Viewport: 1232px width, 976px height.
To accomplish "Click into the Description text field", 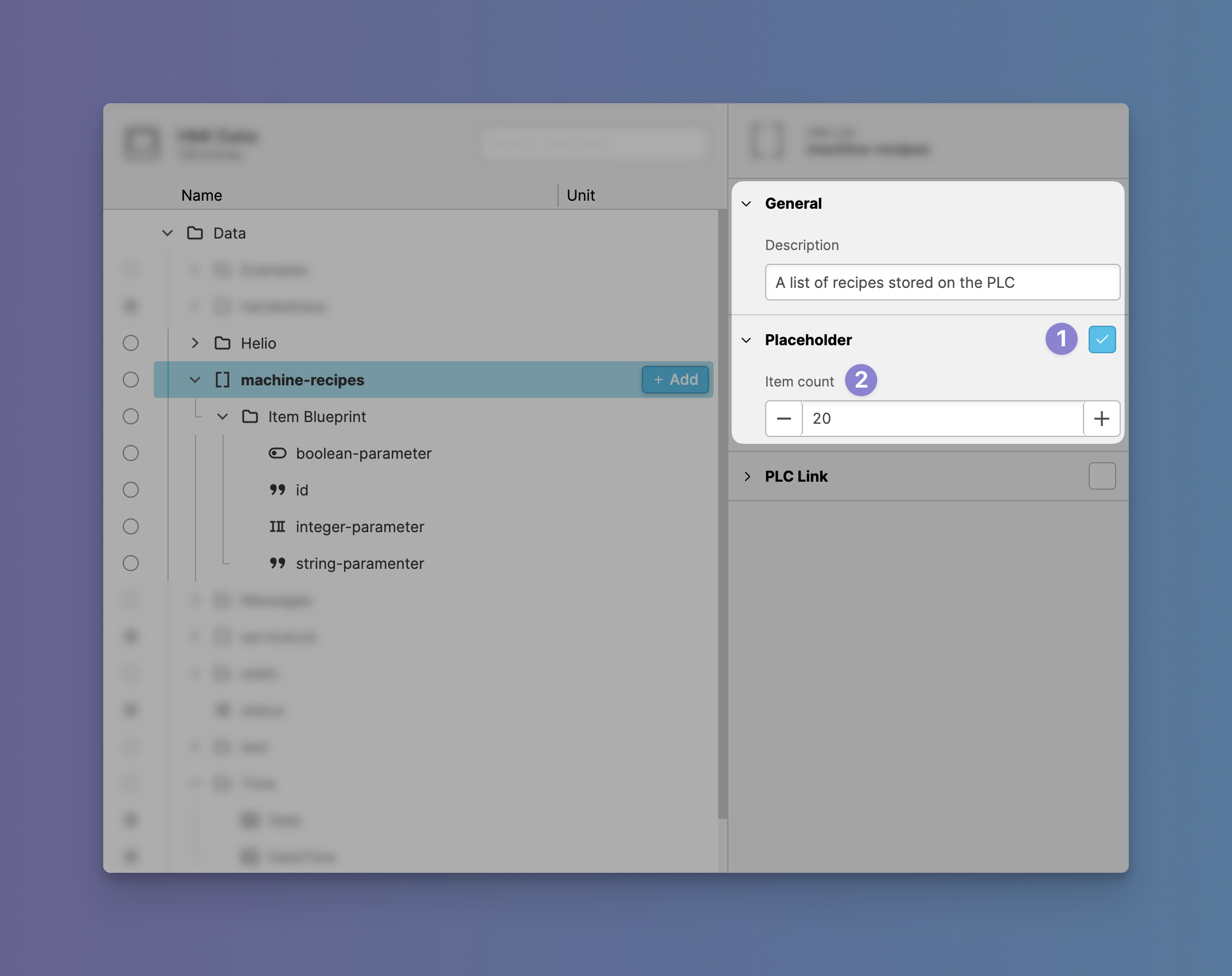I will click(942, 282).
